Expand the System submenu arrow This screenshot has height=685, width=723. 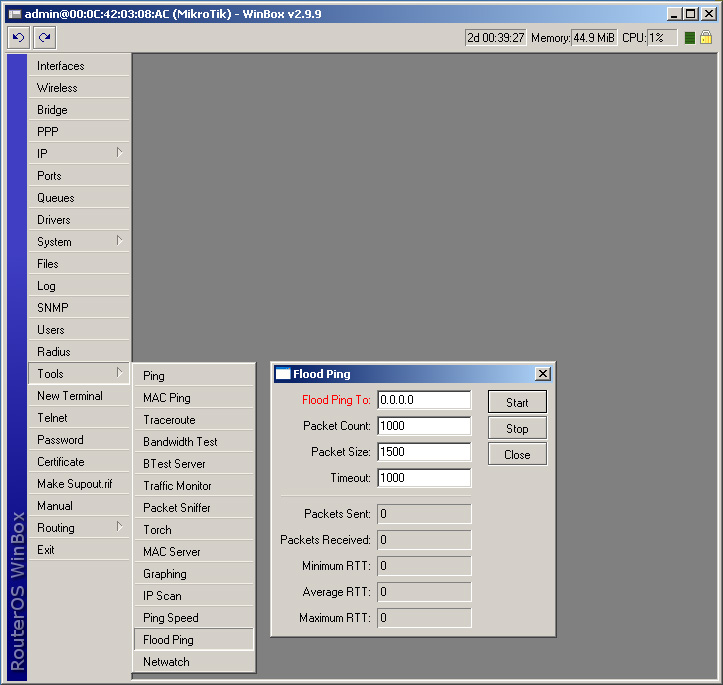click(x=119, y=241)
